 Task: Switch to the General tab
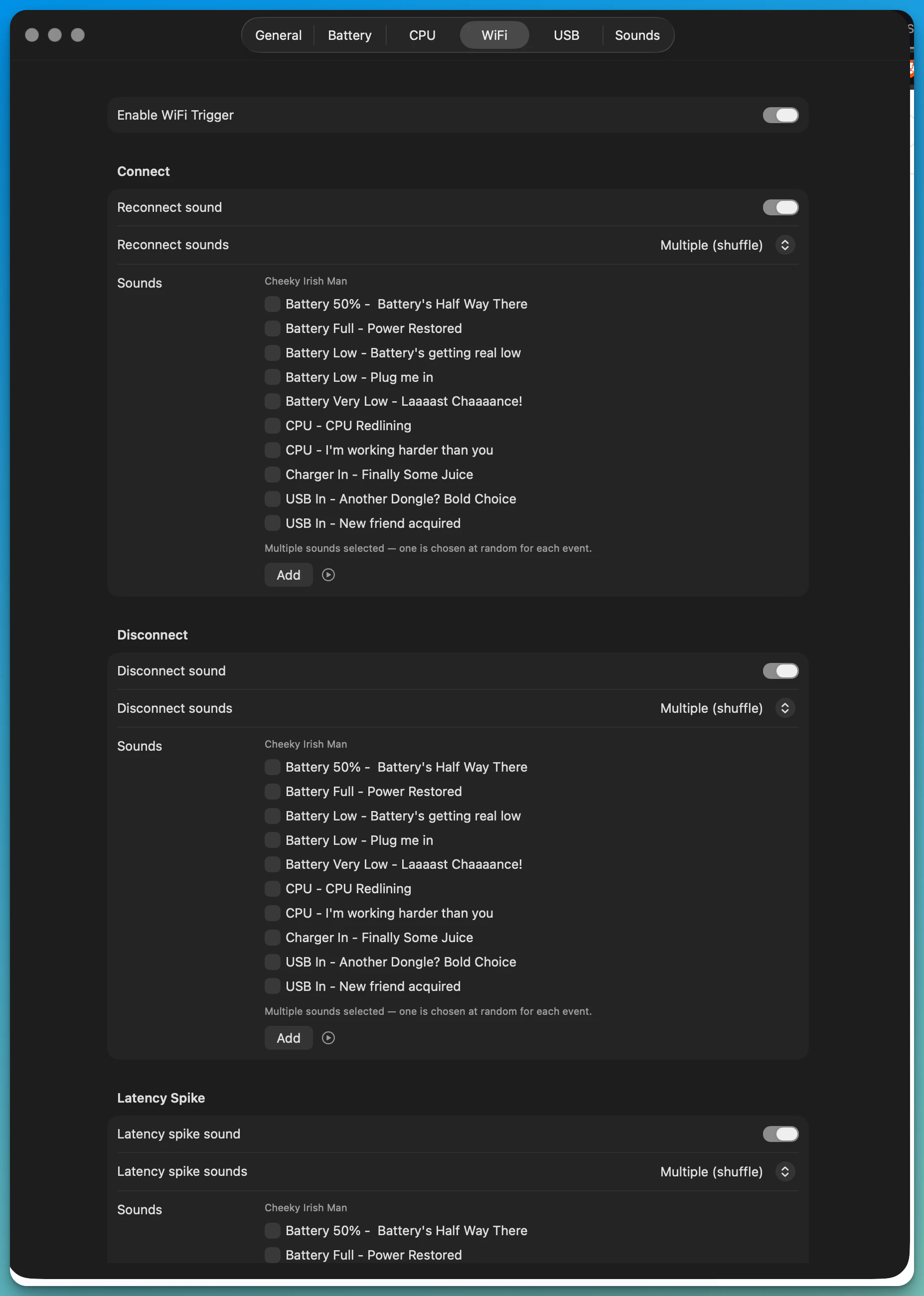pos(278,35)
